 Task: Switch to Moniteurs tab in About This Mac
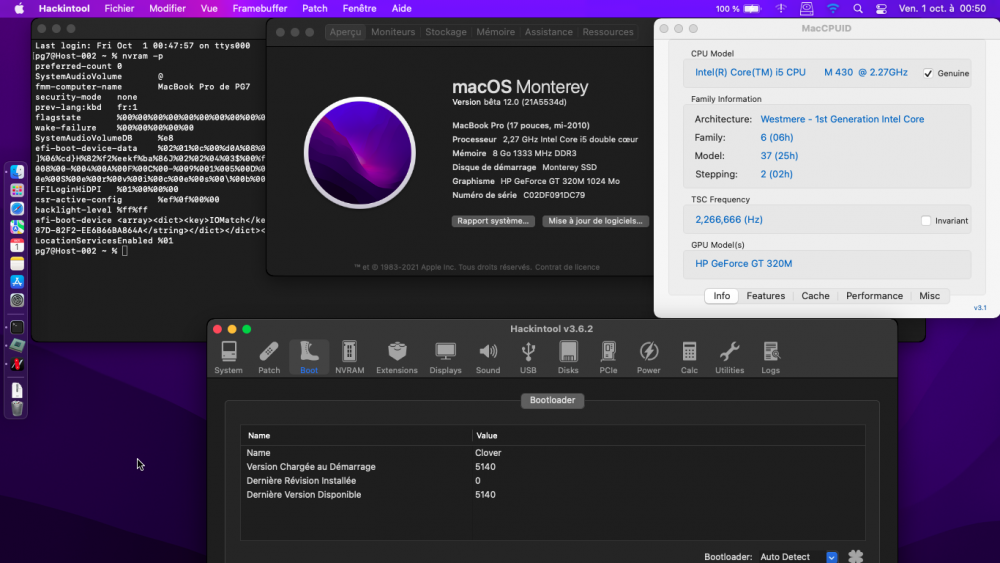tap(393, 32)
